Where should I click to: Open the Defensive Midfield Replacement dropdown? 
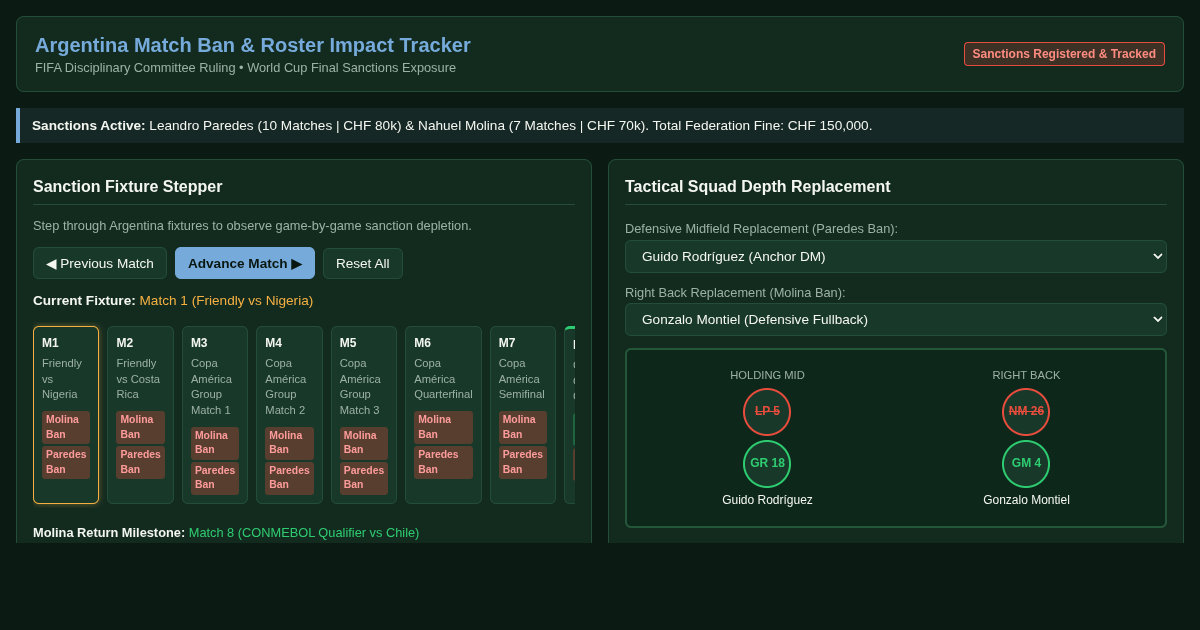pos(896,256)
